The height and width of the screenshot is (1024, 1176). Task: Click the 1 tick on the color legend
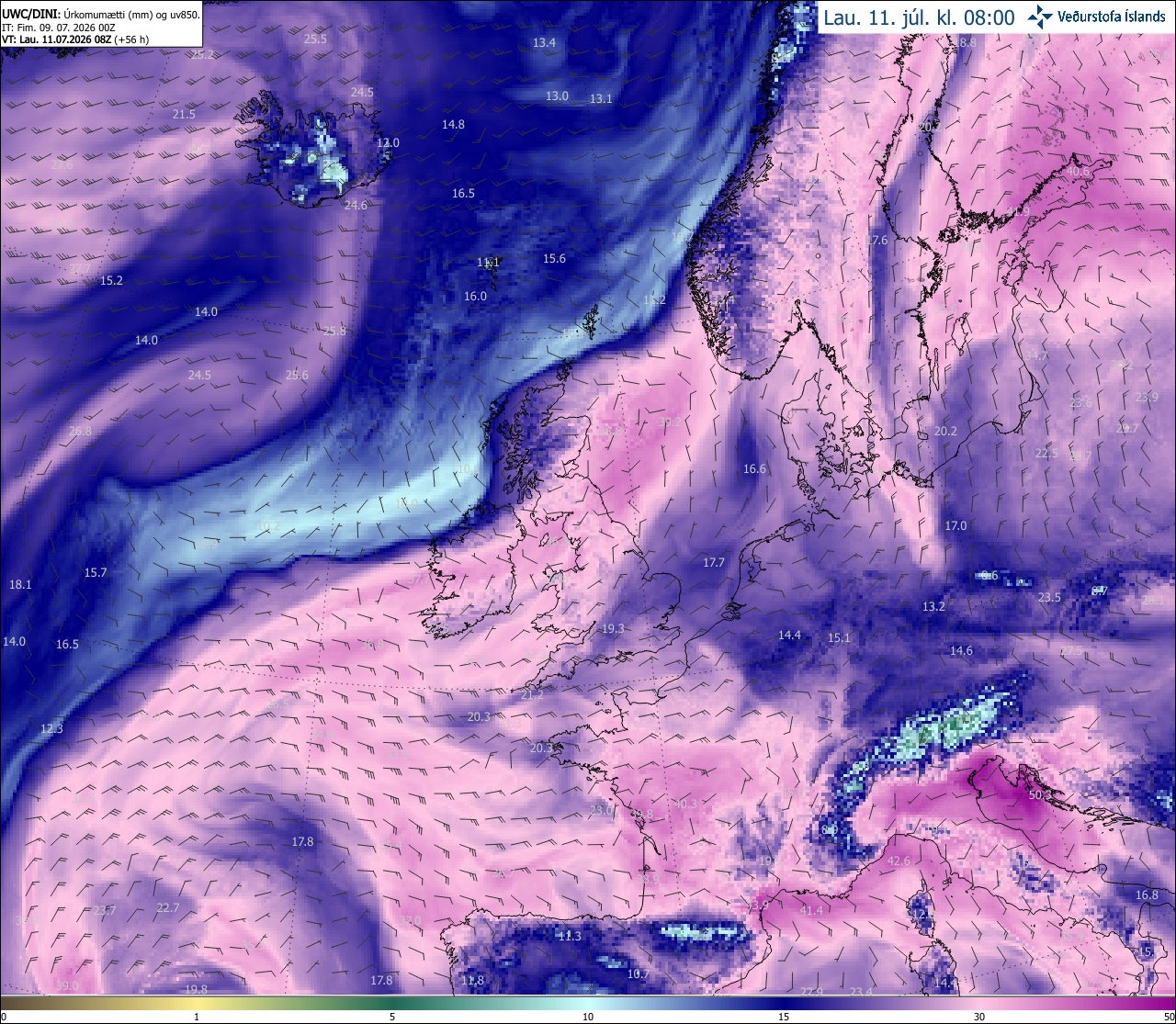(x=197, y=1017)
